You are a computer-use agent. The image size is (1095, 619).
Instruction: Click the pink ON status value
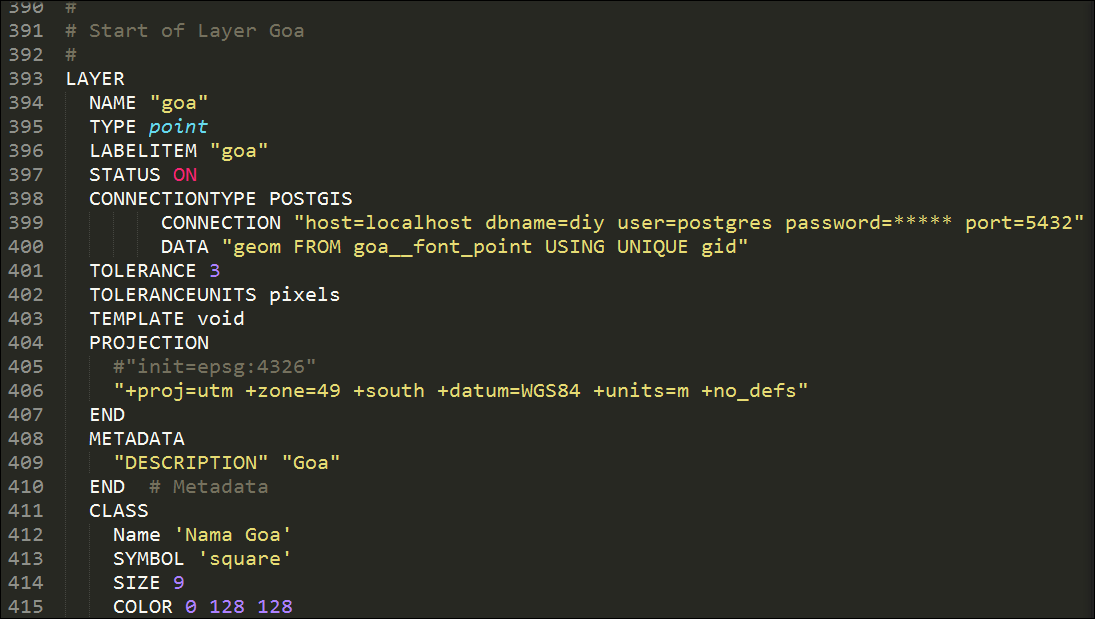[185, 175]
